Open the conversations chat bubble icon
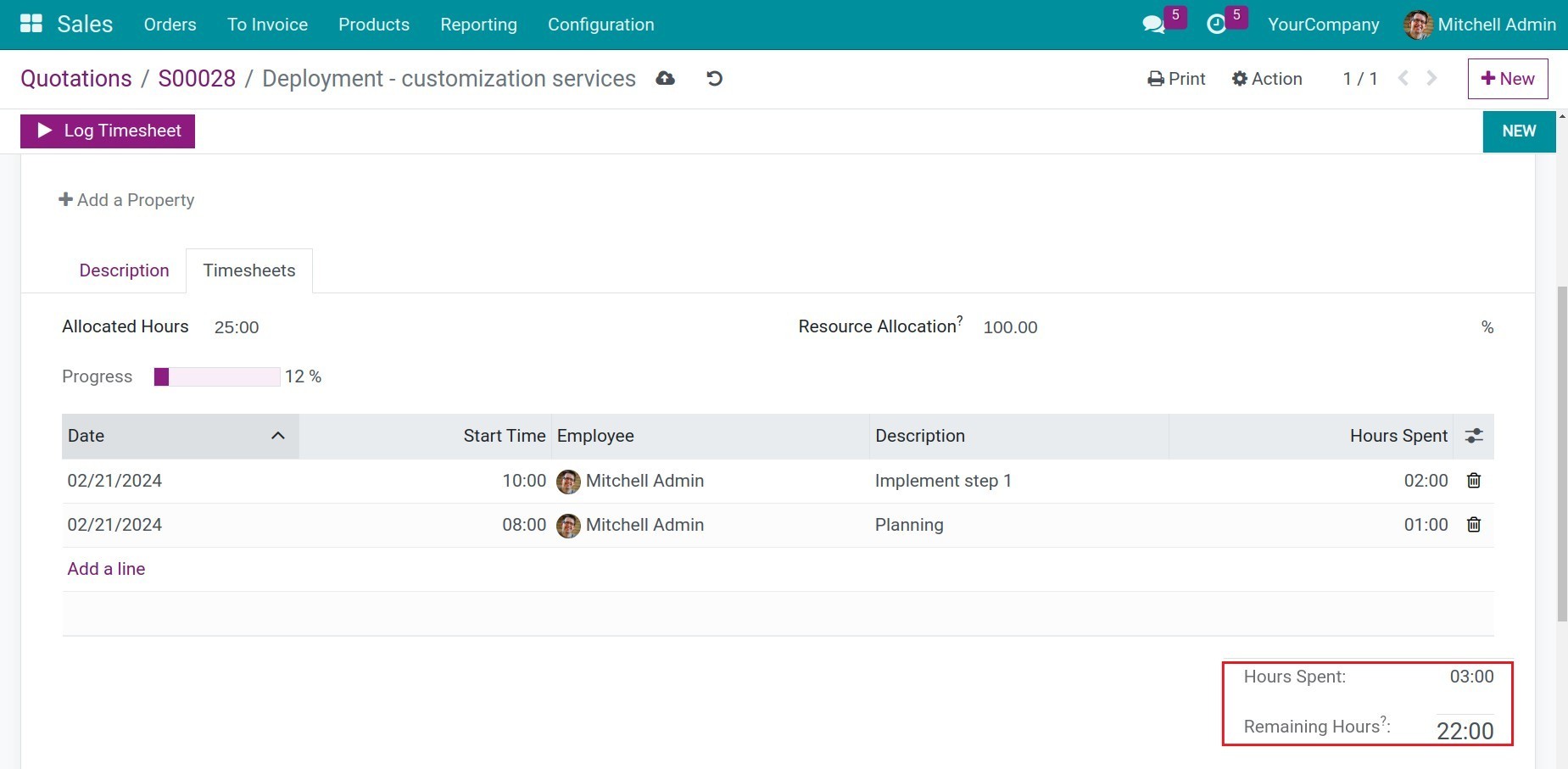Image resolution: width=1568 pixels, height=769 pixels. 1153,25
